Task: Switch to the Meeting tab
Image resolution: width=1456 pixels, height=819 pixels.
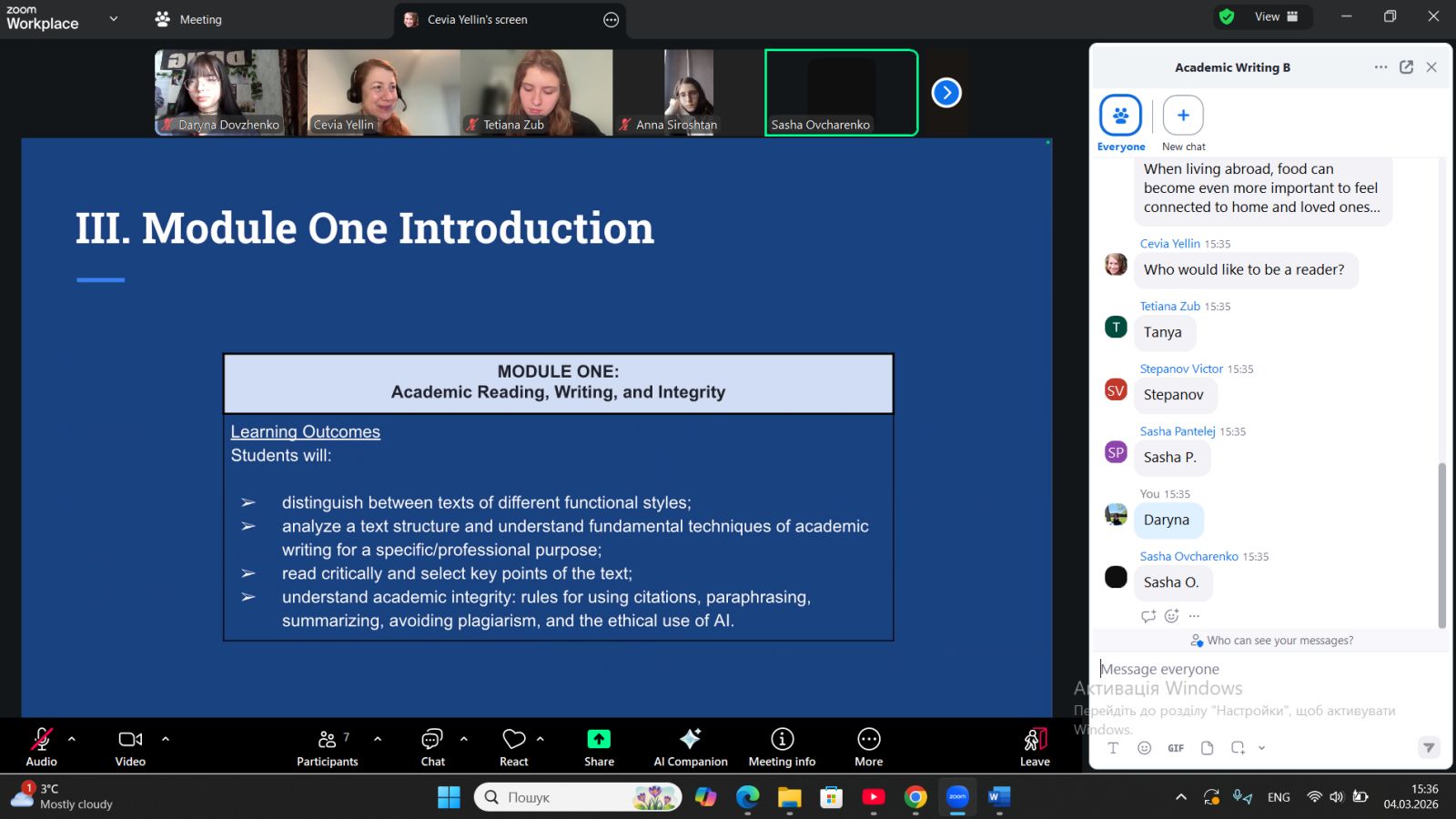Action: 189,19
